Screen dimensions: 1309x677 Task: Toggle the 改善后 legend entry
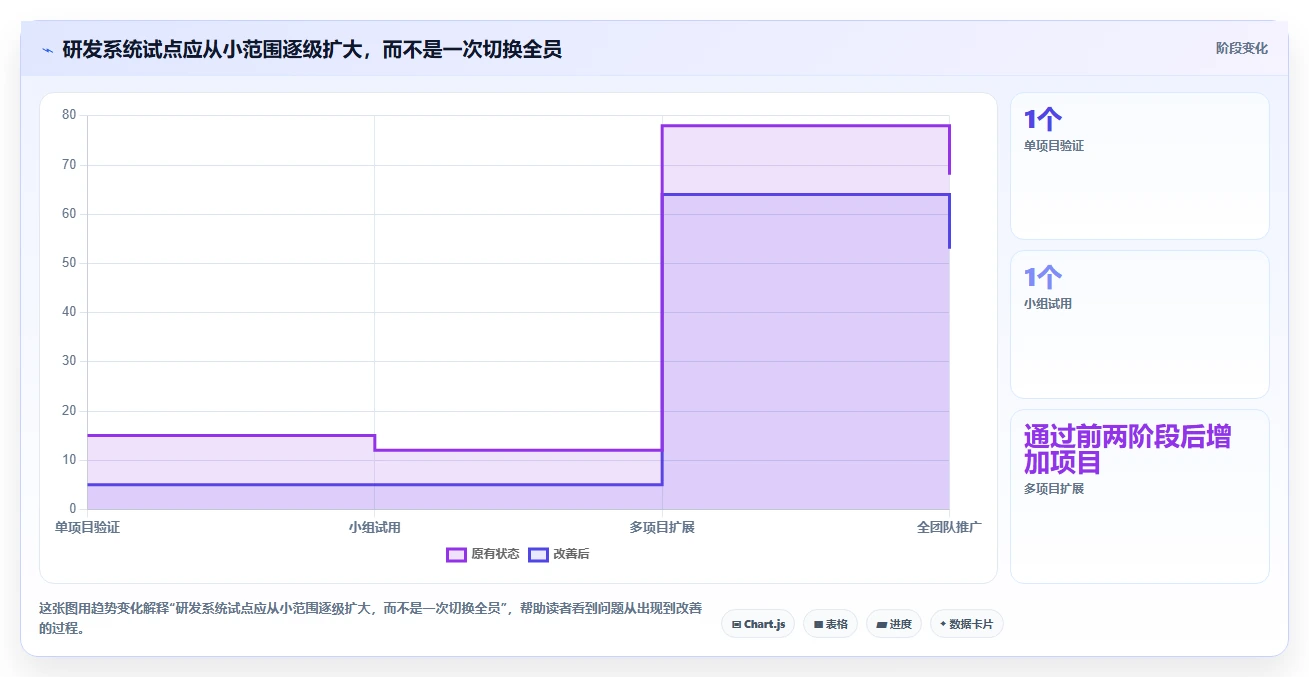559,554
